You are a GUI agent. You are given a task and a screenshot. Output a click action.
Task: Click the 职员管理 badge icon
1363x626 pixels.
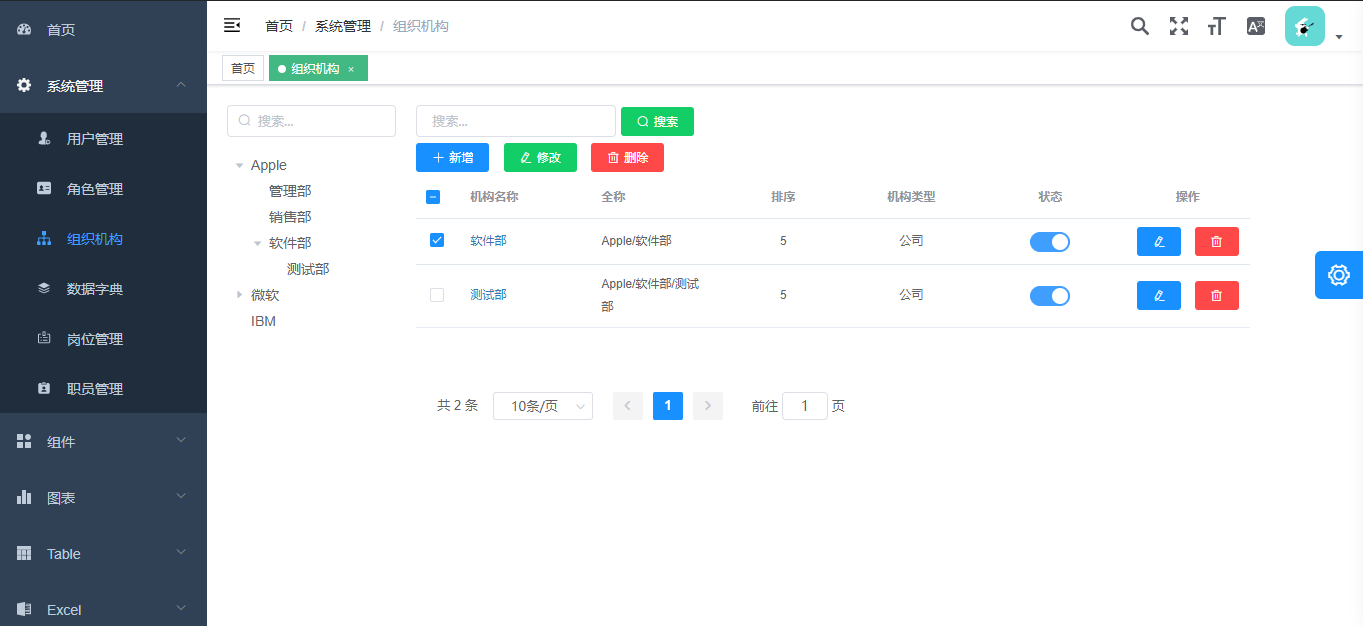pos(44,389)
